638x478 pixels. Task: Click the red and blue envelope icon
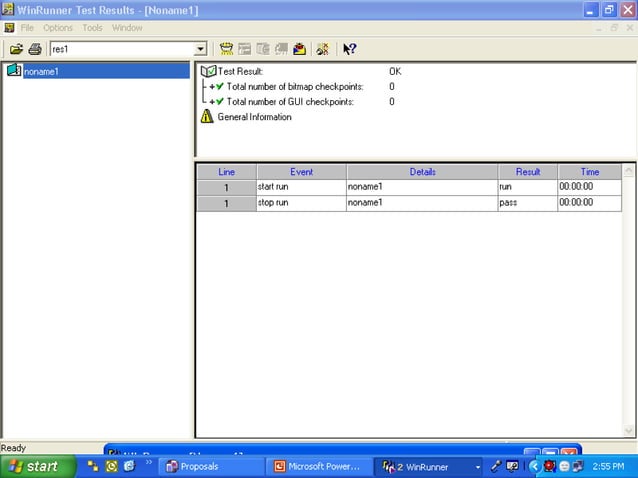299,49
